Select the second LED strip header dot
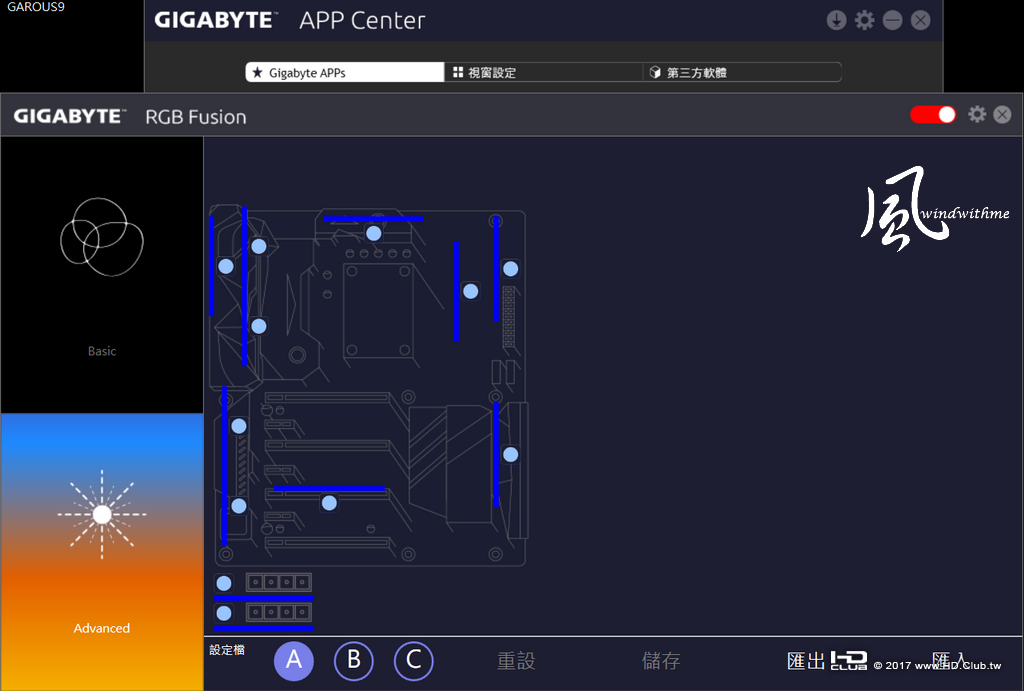The width and height of the screenshot is (1024, 691). [x=224, y=613]
